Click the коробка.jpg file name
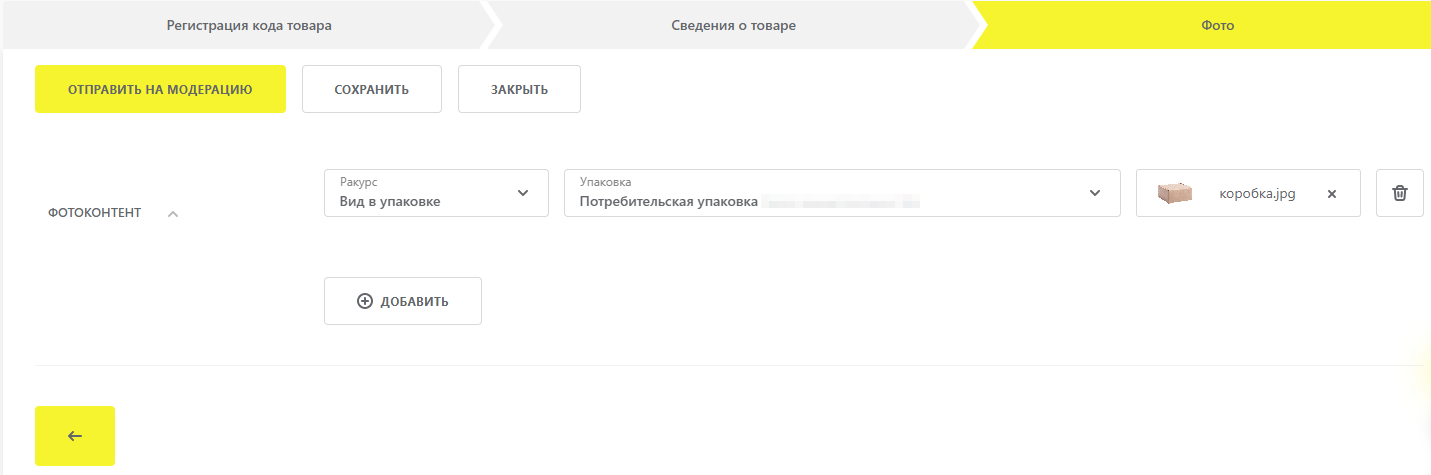This screenshot has width=1431, height=475. pyautogui.click(x=1257, y=194)
